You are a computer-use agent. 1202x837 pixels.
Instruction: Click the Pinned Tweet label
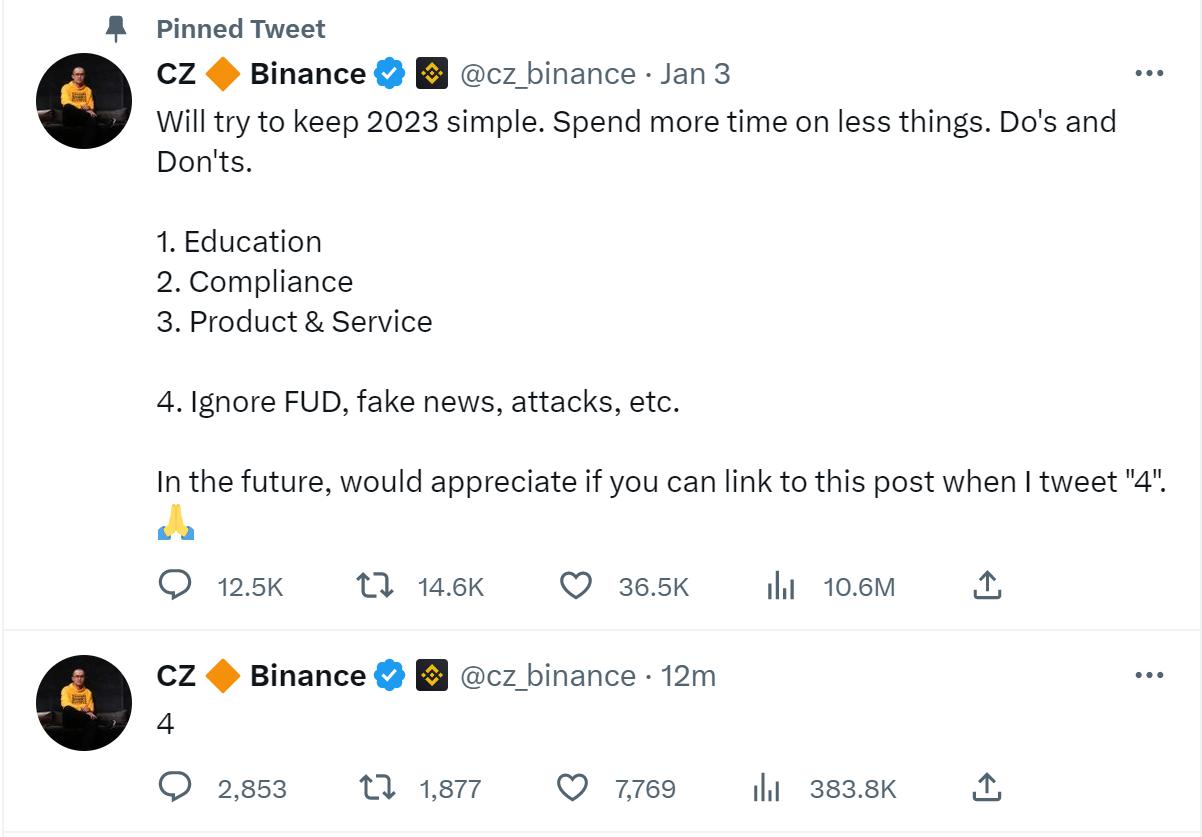[240, 29]
